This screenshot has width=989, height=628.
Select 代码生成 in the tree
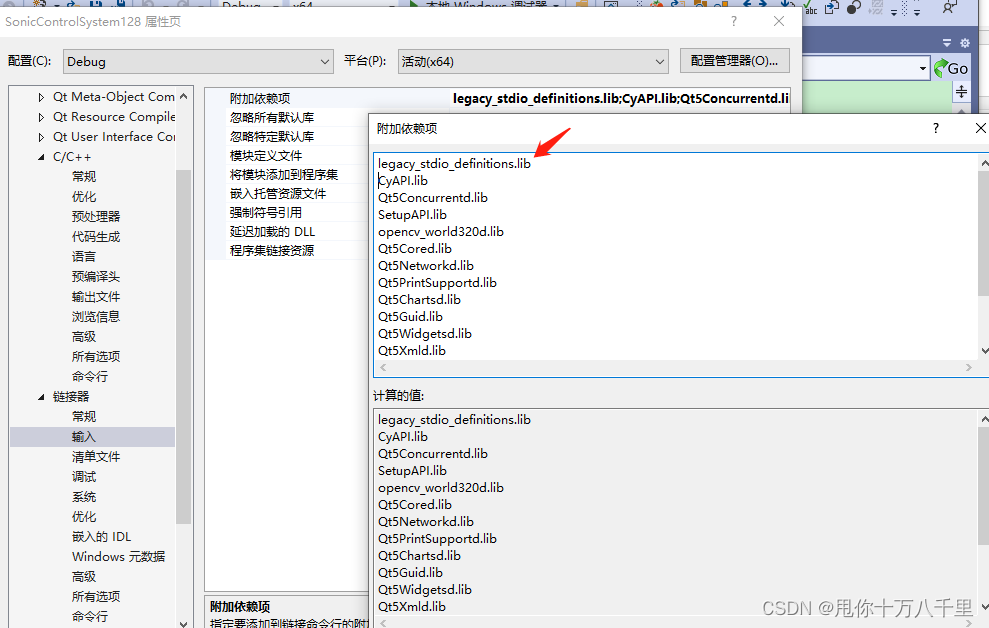(96, 237)
